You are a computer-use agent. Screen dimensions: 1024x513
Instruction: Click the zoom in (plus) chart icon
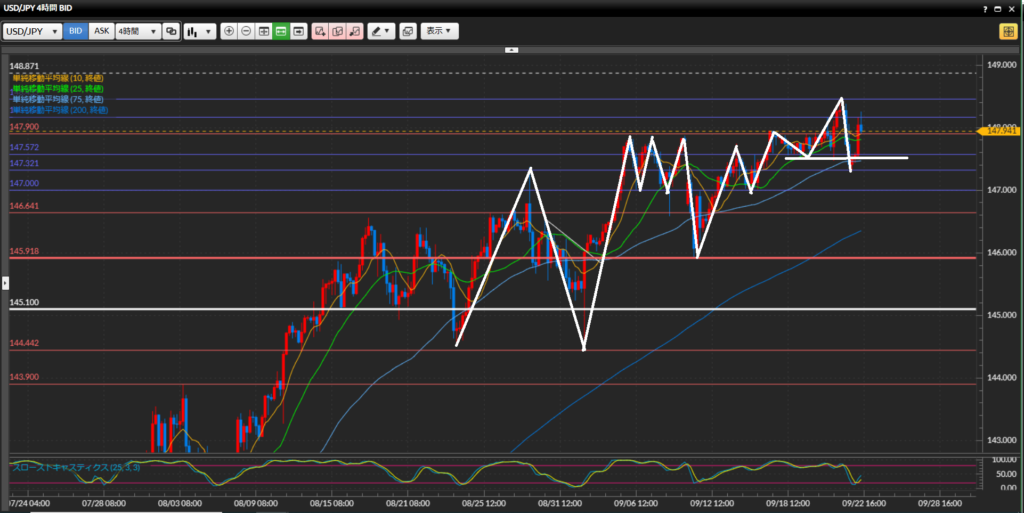tap(229, 31)
